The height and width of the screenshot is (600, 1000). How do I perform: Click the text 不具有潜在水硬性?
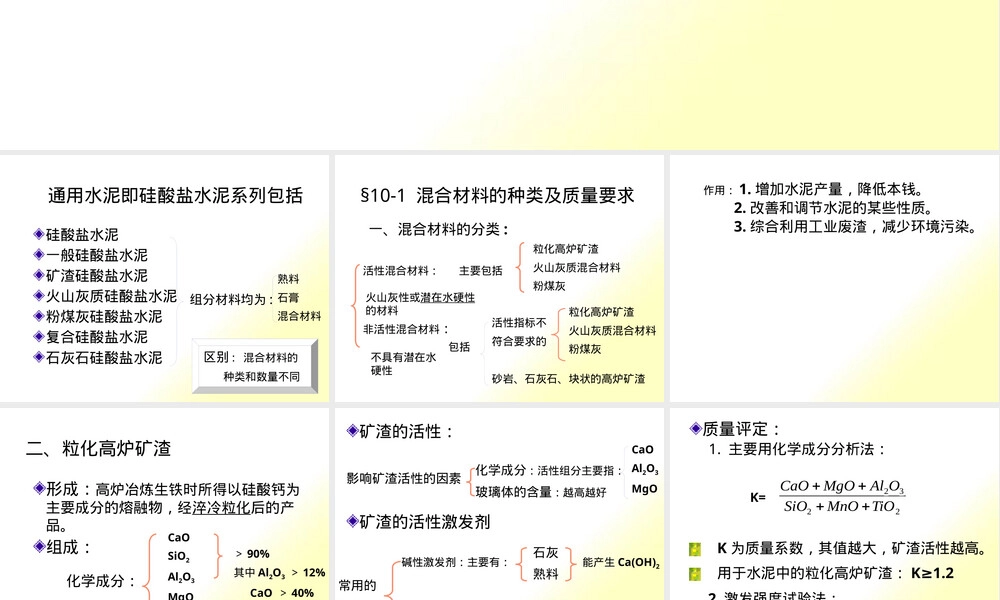[x=404, y=363]
